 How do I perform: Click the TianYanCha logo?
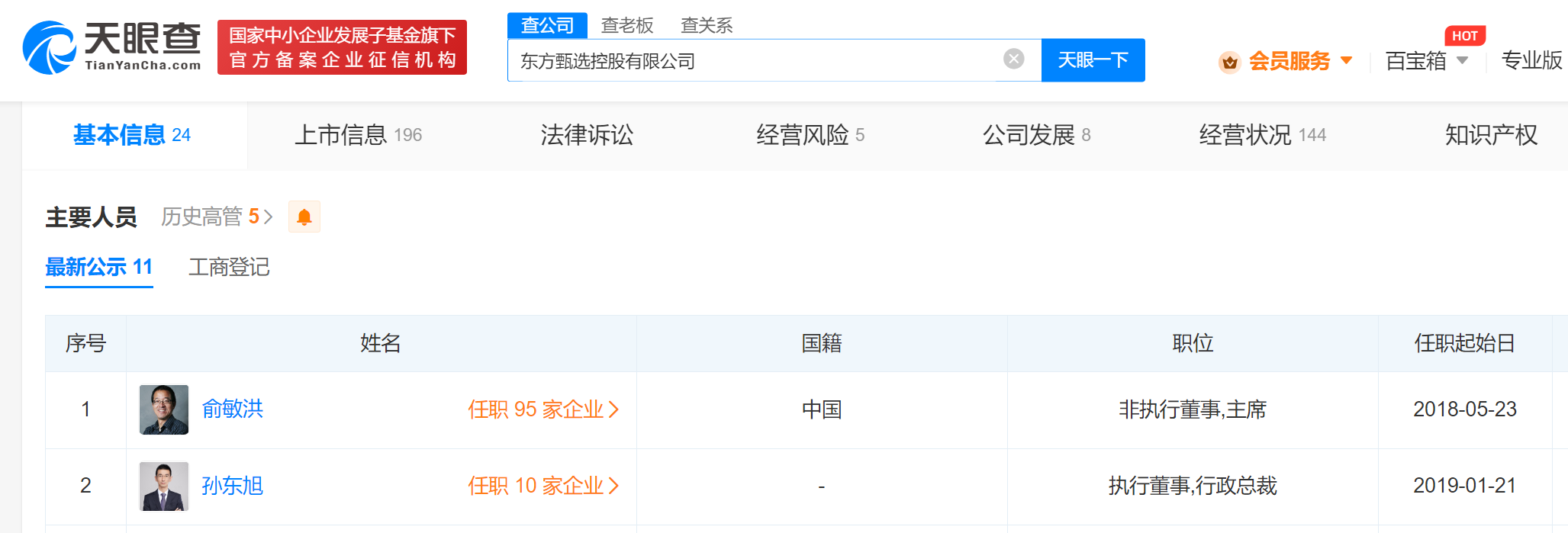[x=111, y=47]
